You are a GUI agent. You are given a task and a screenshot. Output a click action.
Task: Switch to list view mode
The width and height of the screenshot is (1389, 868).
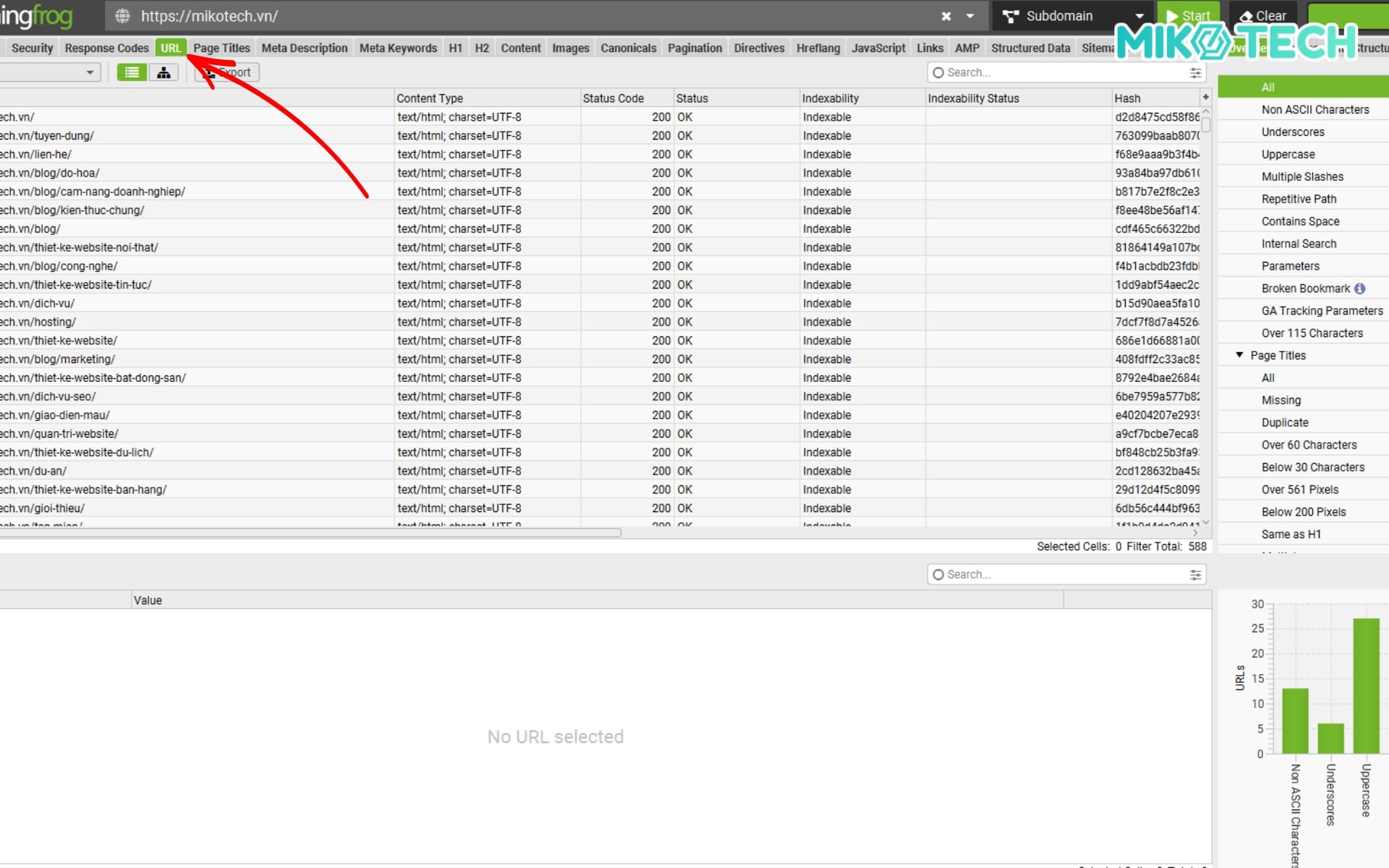point(132,72)
